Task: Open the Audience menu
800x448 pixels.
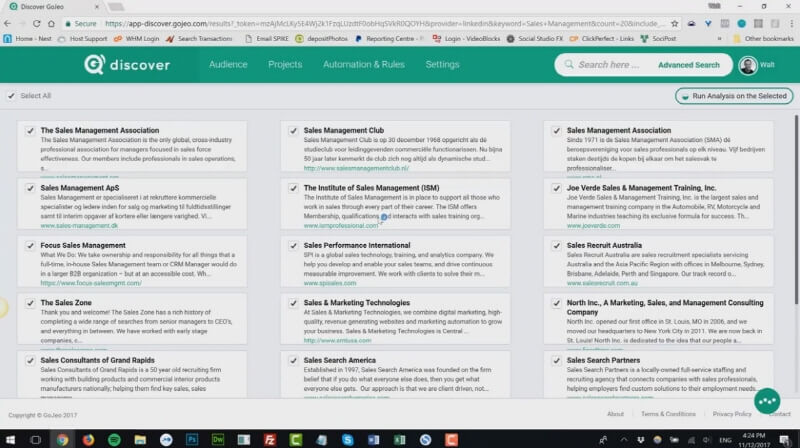Action: coord(228,64)
